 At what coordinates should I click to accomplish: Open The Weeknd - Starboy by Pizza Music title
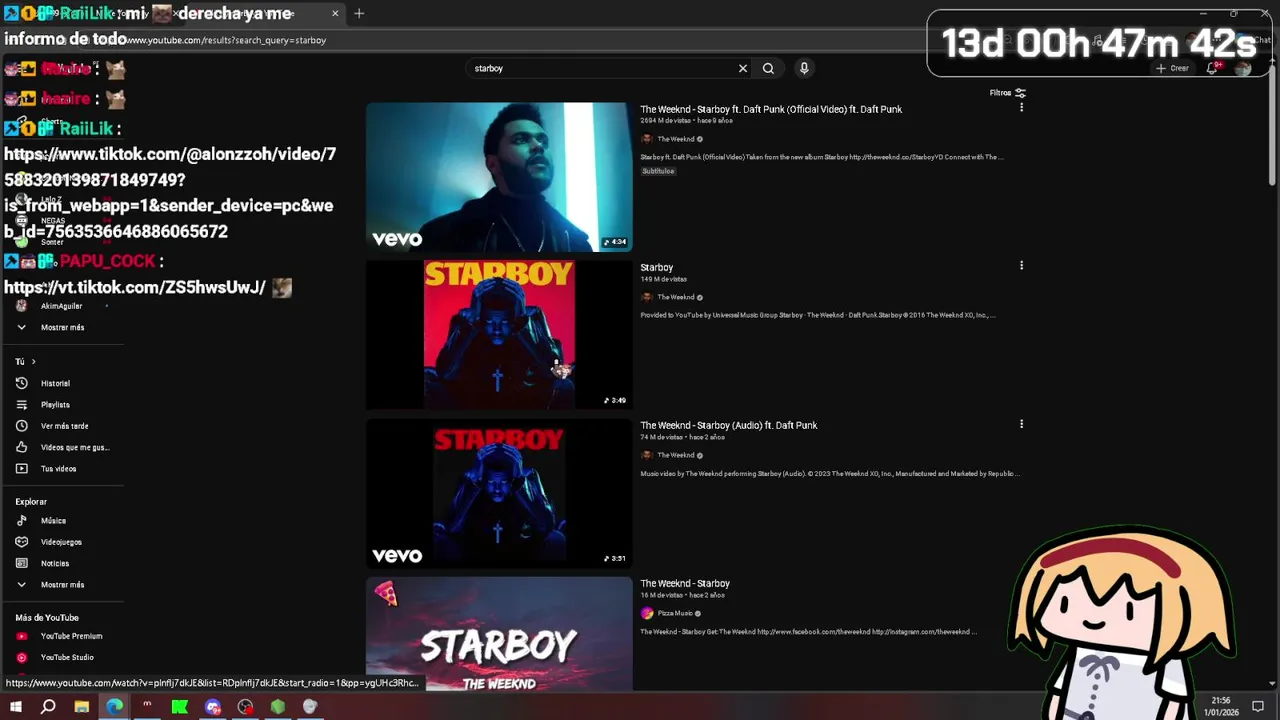[x=685, y=583]
